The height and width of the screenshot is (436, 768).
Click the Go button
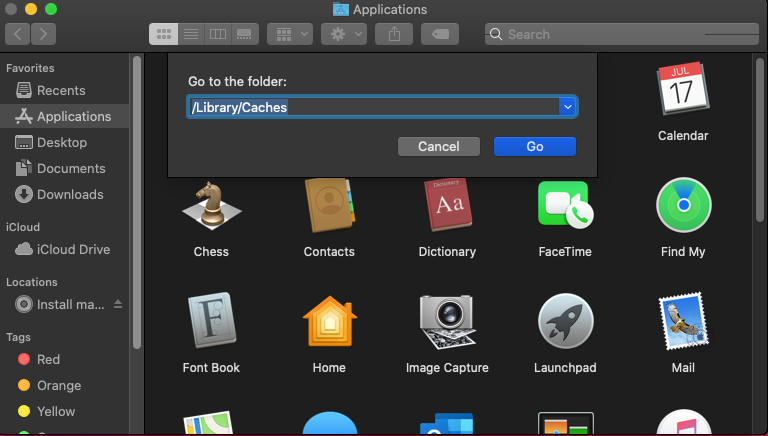535,146
